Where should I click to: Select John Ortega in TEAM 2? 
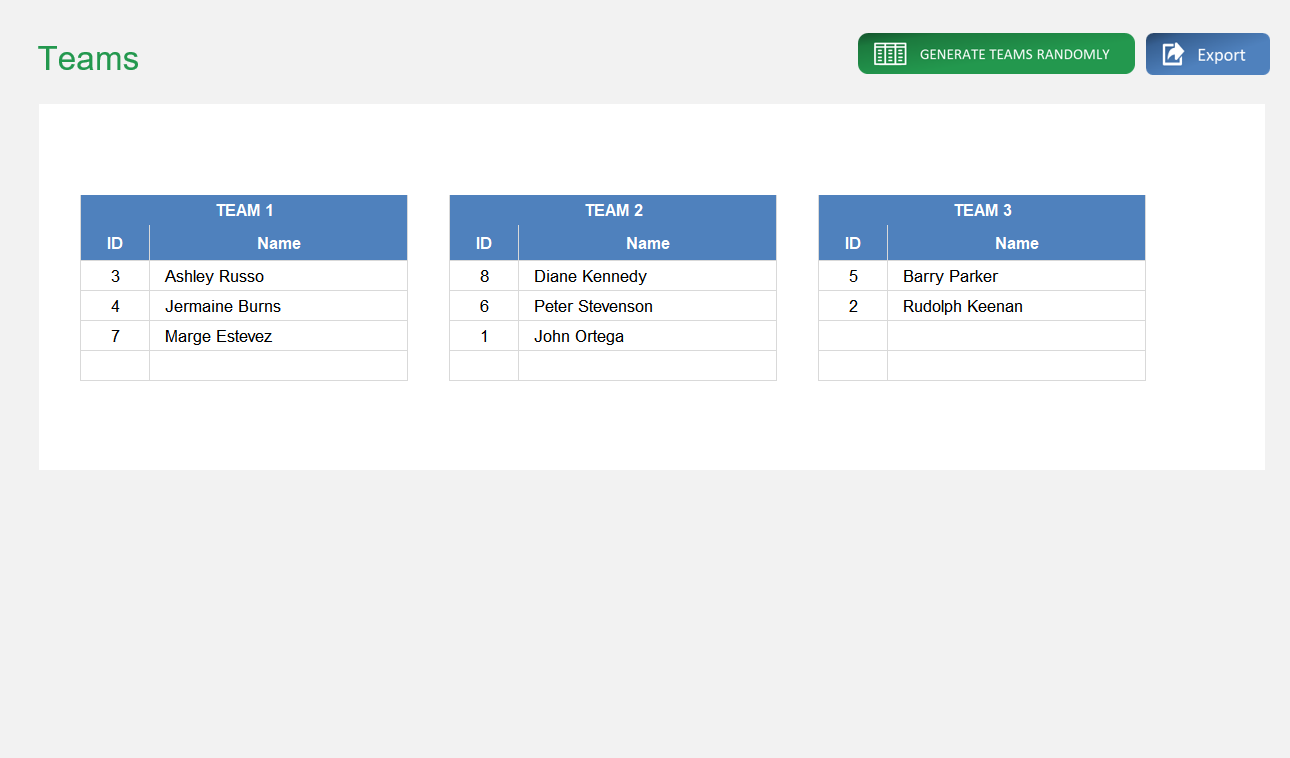[578, 336]
